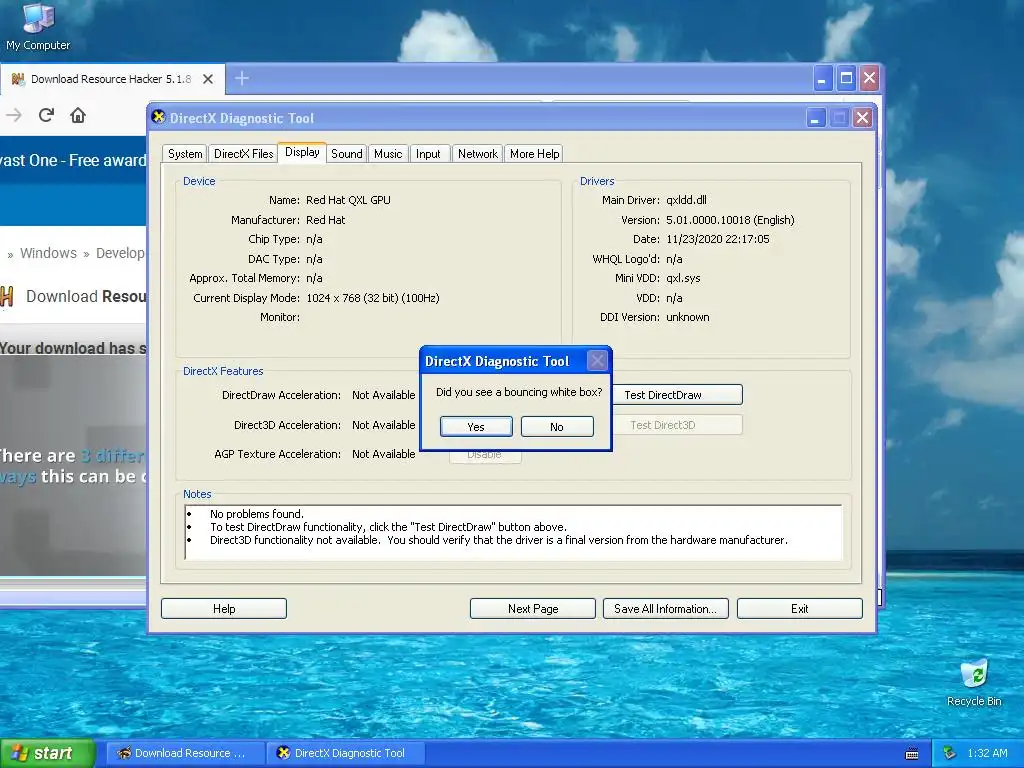Click driver version 5.01.0000.10018 text

click(x=730, y=220)
